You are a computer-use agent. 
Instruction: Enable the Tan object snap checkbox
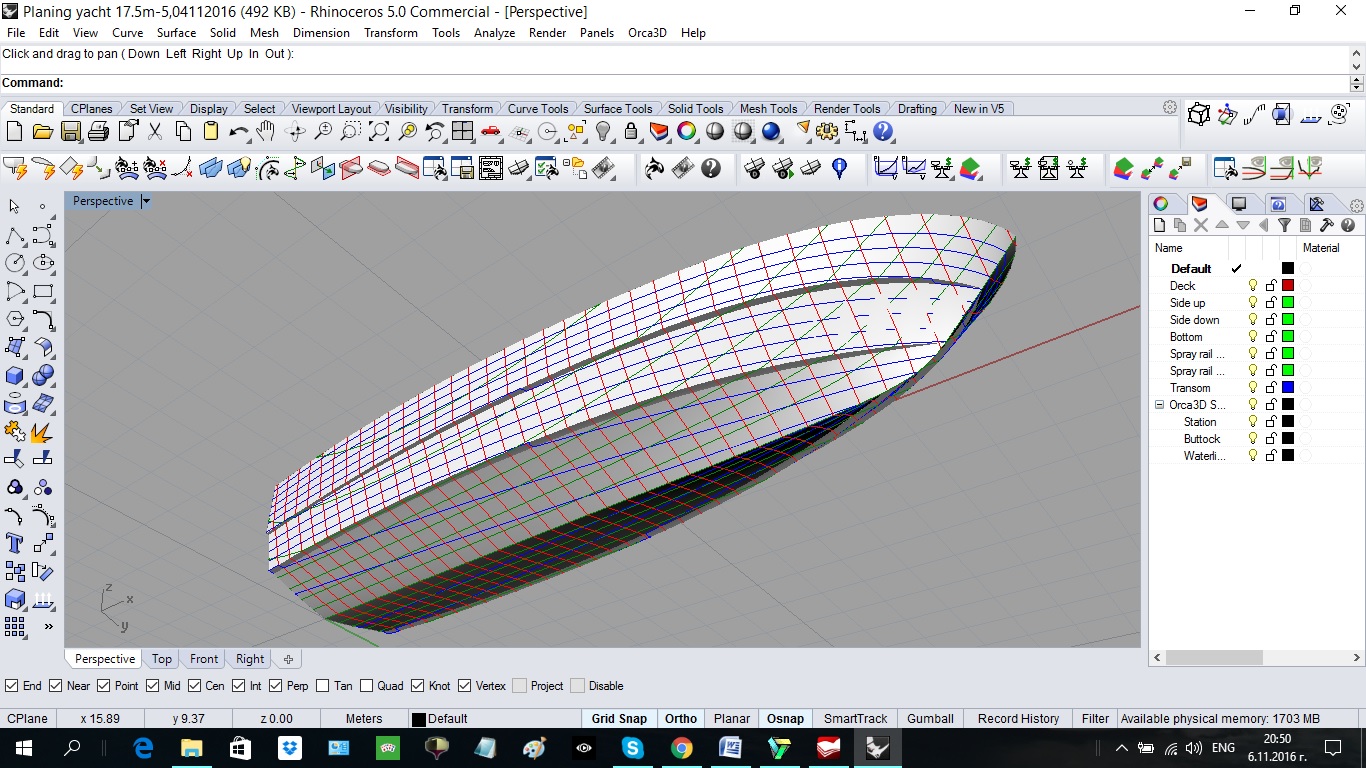(x=322, y=686)
